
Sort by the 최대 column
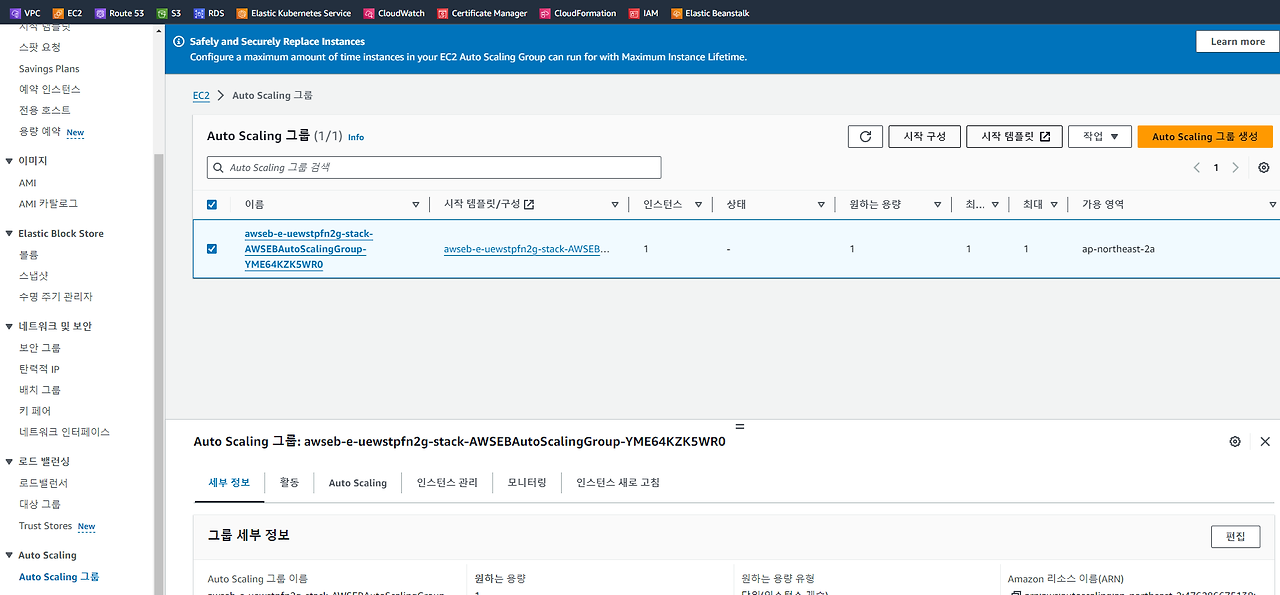[x=1055, y=204]
